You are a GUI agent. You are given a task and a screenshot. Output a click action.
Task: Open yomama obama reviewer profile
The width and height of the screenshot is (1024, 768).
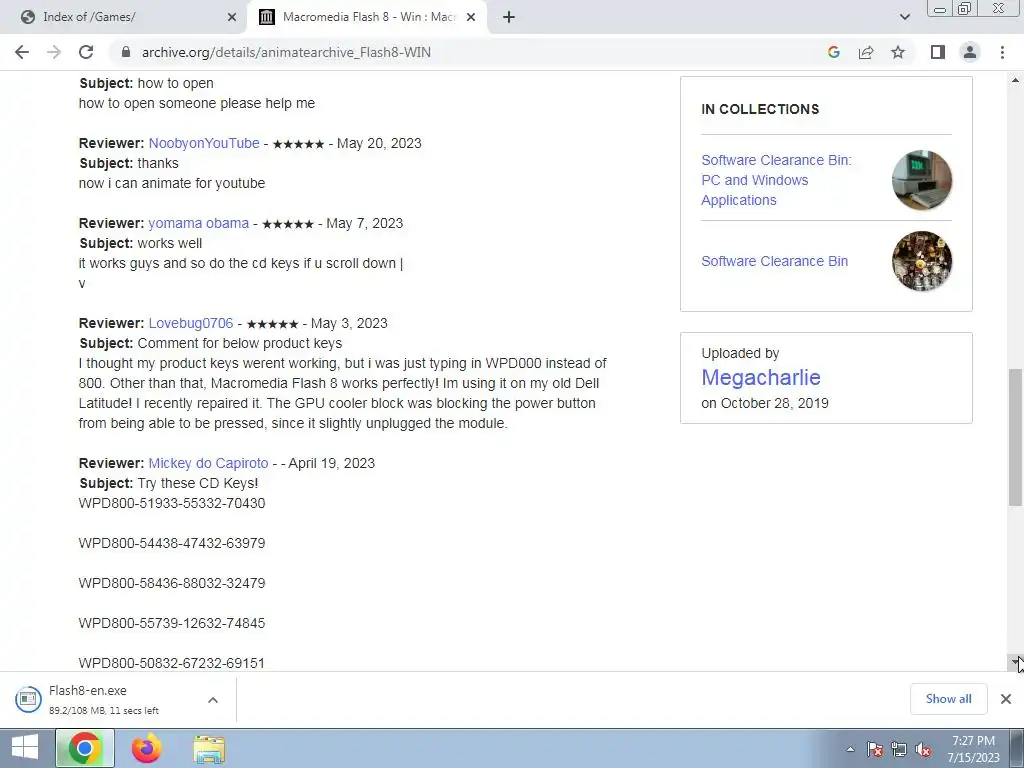[199, 223]
